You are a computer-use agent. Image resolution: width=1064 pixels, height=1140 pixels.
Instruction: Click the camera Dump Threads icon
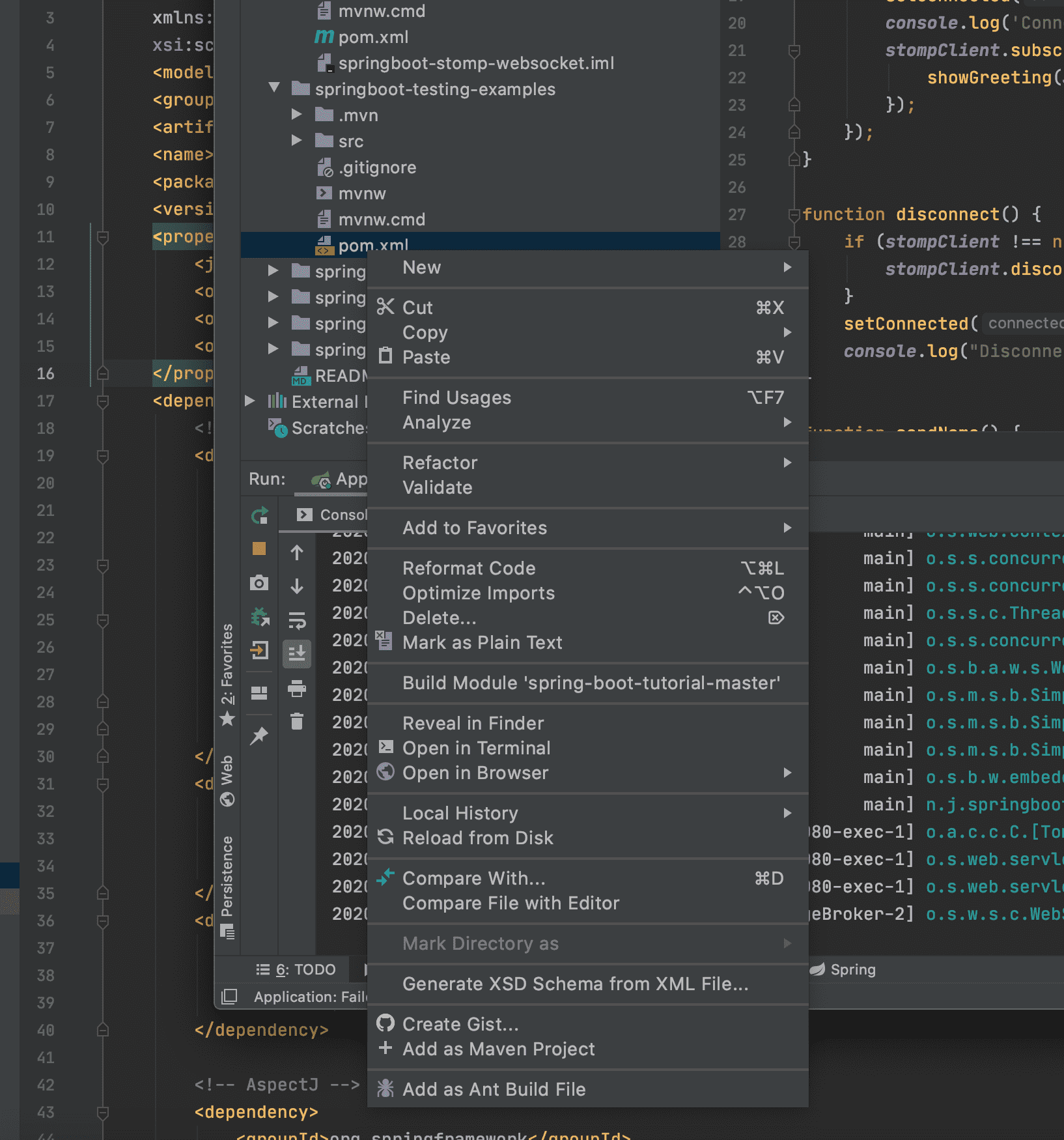click(x=259, y=583)
